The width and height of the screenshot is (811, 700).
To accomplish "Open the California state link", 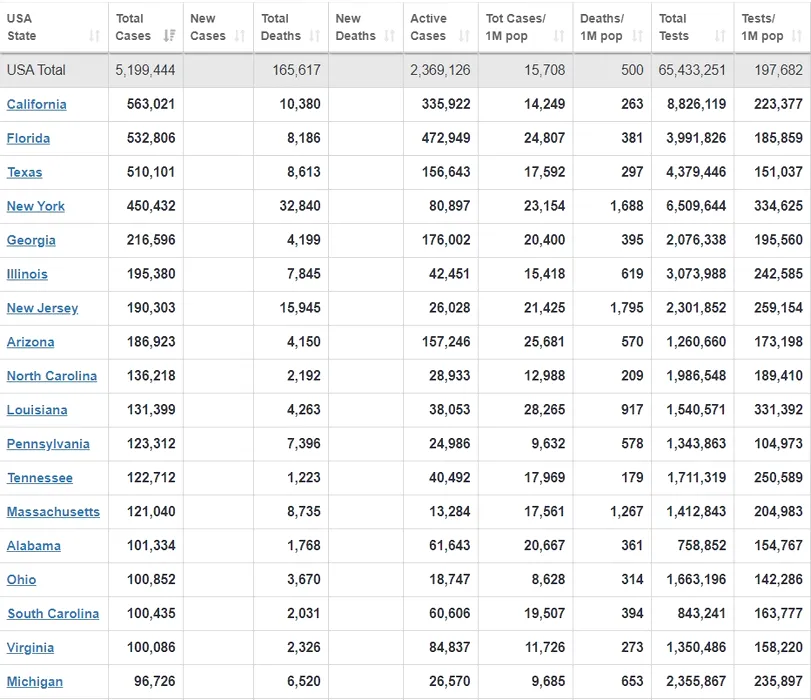I will tap(37, 105).
